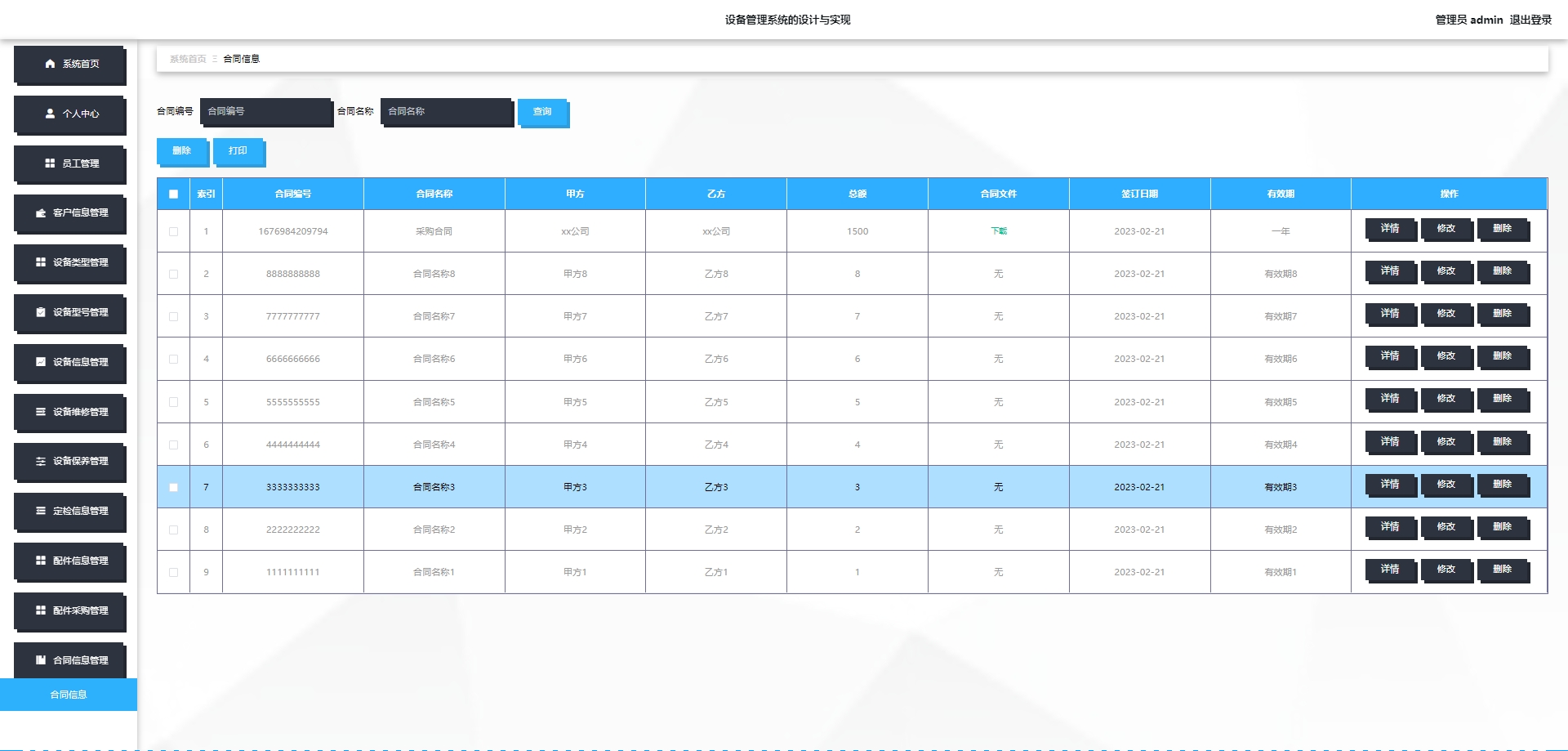
Task: Click the icon beside 设备信息管理
Action: [x=41, y=362]
